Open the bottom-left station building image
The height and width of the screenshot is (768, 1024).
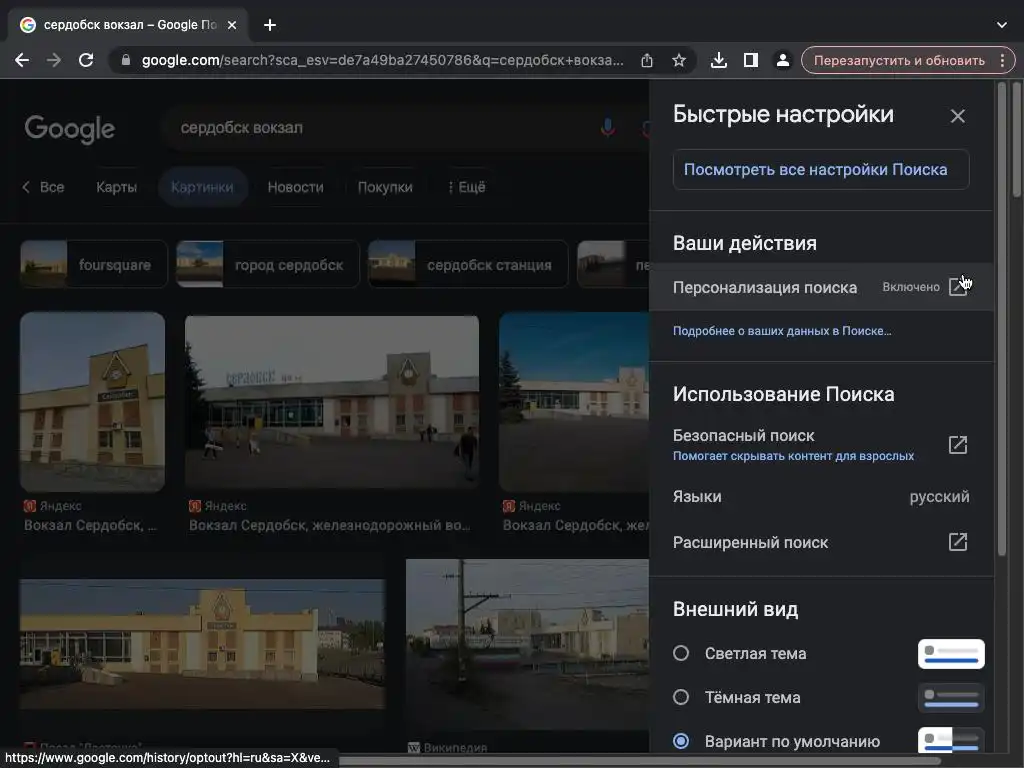click(x=202, y=643)
